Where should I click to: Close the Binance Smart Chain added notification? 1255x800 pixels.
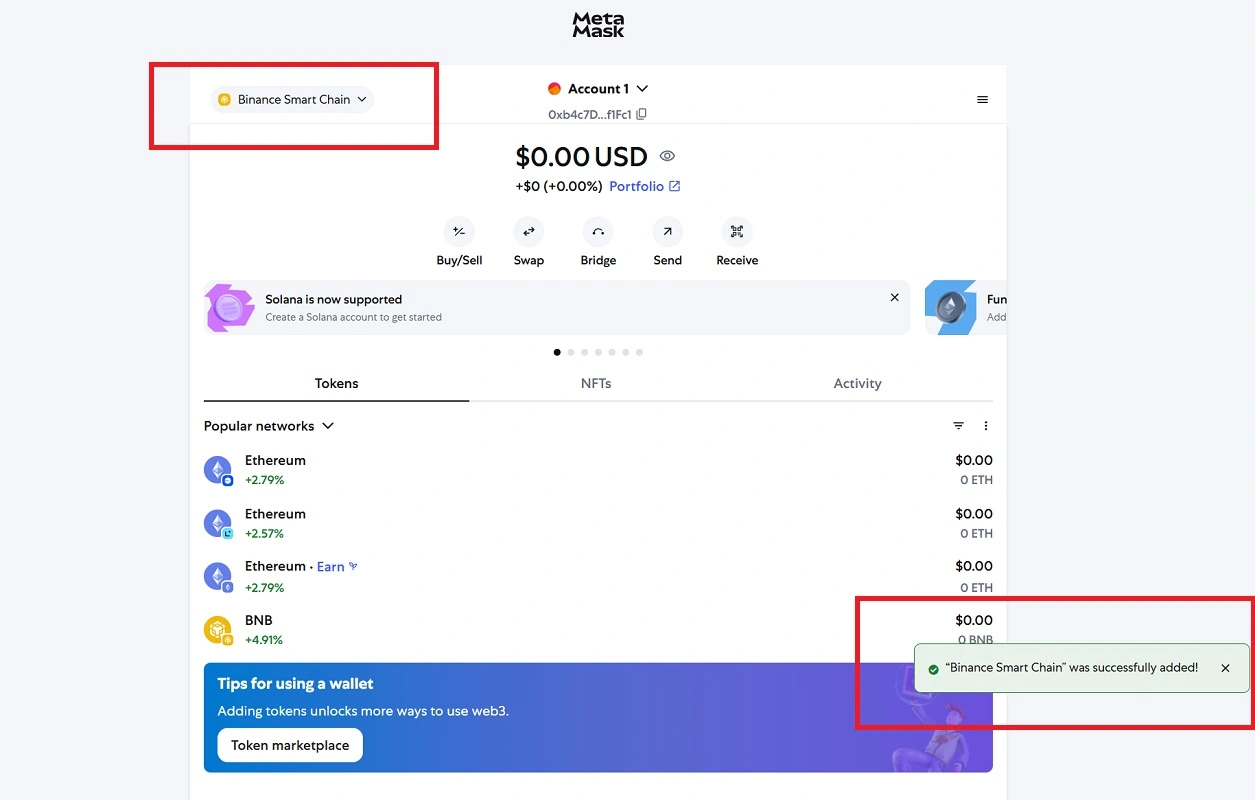(x=1225, y=668)
